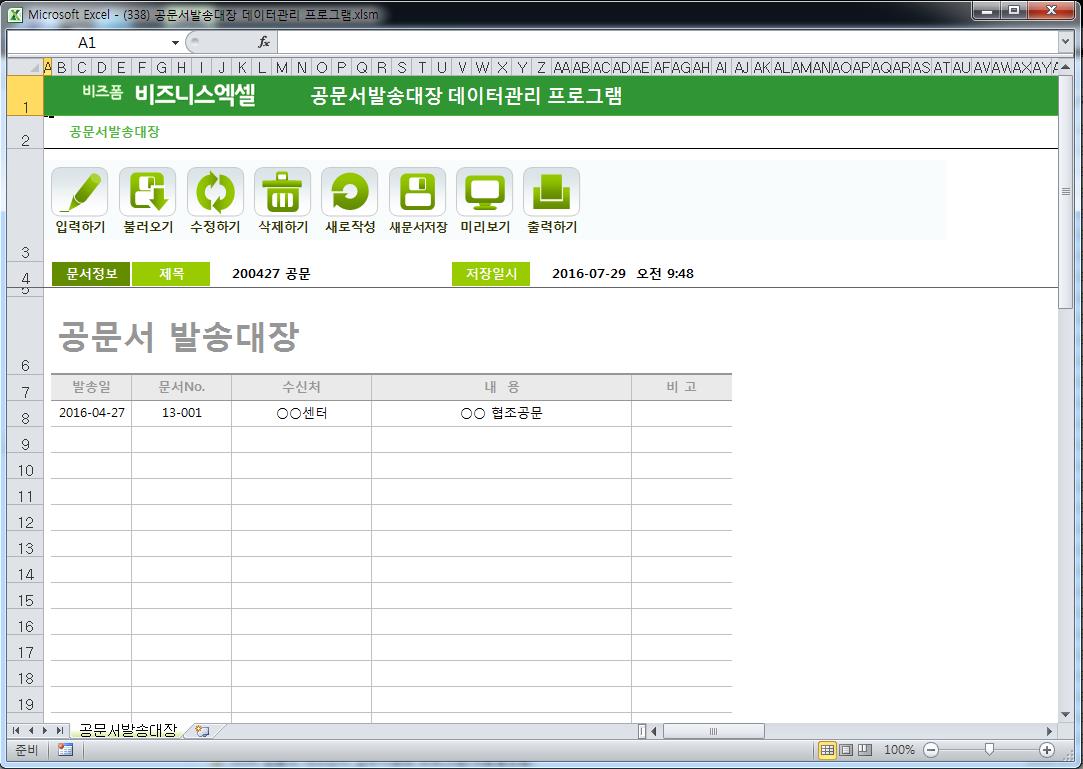Click the zoom out minus button
This screenshot has width=1083, height=769.
pyautogui.click(x=931, y=750)
